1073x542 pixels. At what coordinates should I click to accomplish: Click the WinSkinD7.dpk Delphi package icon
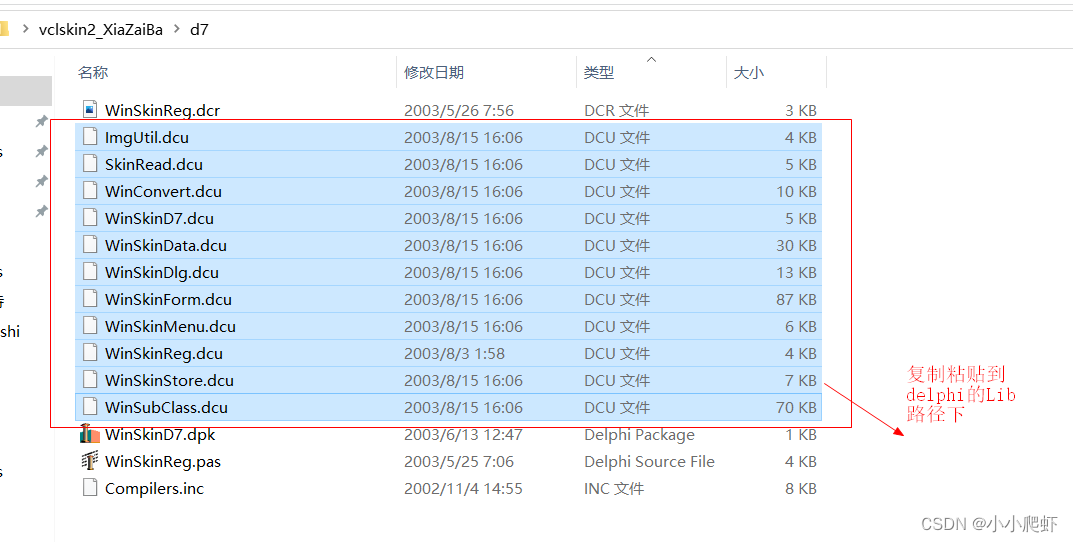pyautogui.click(x=90, y=434)
